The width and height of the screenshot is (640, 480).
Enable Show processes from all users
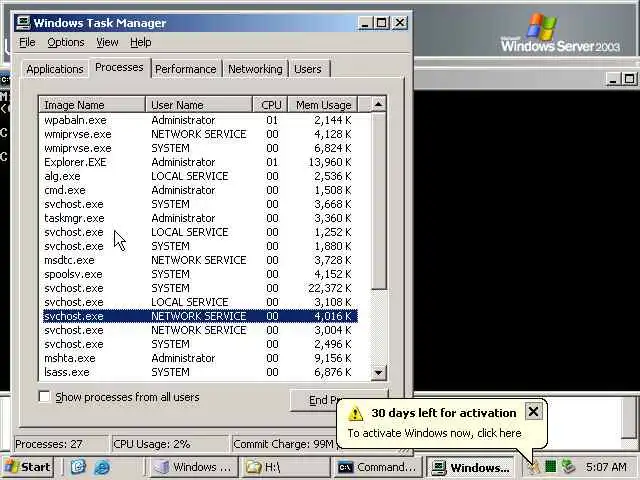tap(44, 397)
